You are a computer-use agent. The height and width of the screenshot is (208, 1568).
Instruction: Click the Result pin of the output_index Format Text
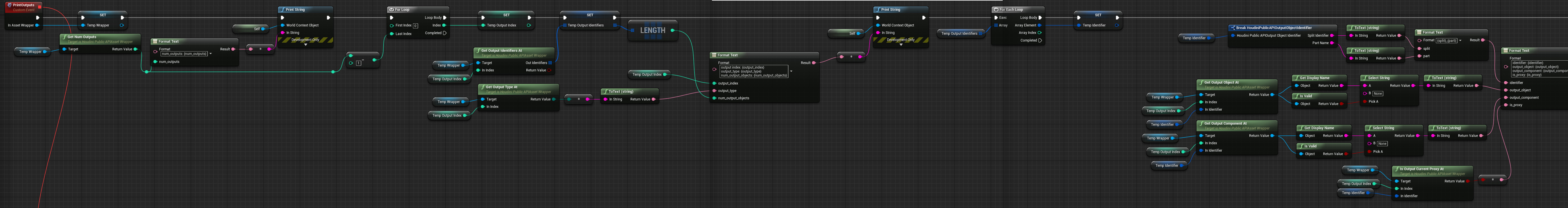tap(814, 63)
